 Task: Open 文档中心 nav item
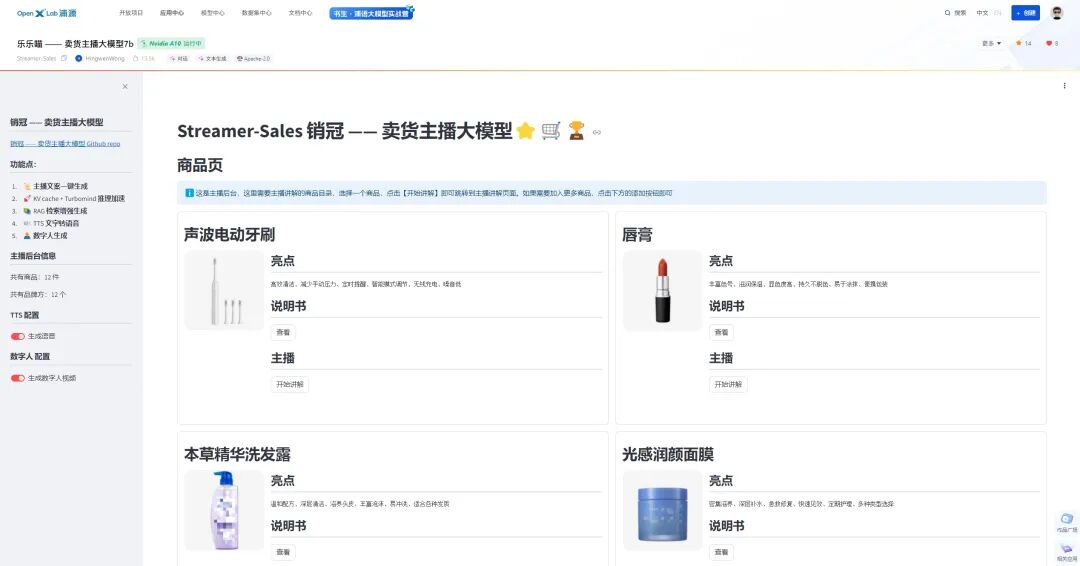[300, 13]
